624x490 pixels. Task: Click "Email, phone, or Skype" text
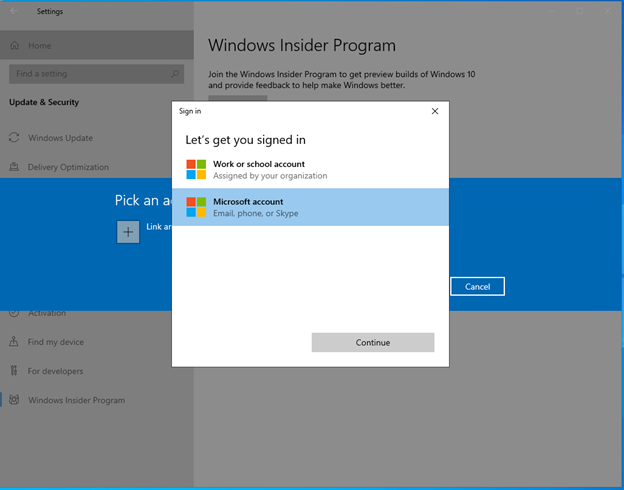click(256, 213)
